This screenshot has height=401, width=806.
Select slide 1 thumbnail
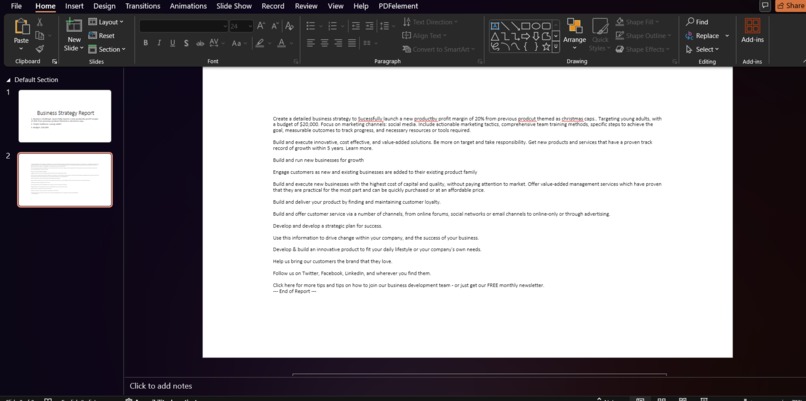(x=65, y=116)
